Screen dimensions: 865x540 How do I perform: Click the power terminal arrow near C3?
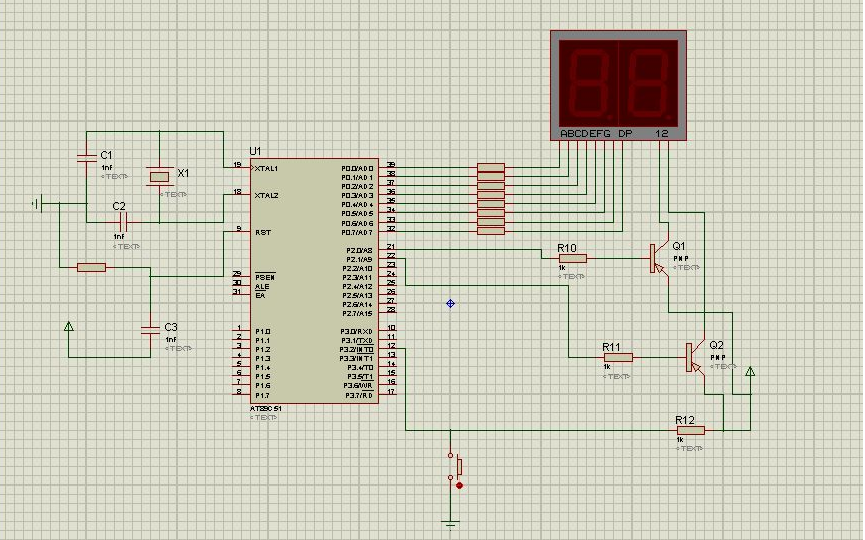tap(69, 327)
